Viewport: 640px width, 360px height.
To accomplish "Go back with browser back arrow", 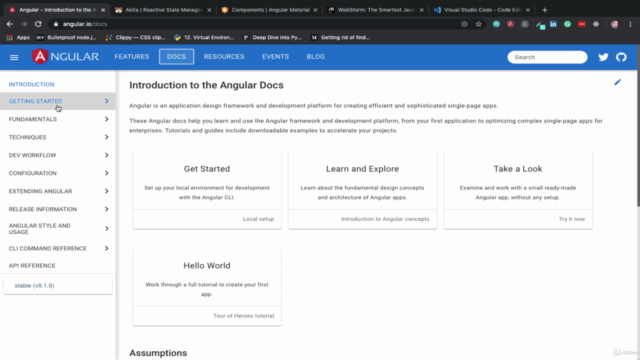I will pyautogui.click(x=10, y=24).
